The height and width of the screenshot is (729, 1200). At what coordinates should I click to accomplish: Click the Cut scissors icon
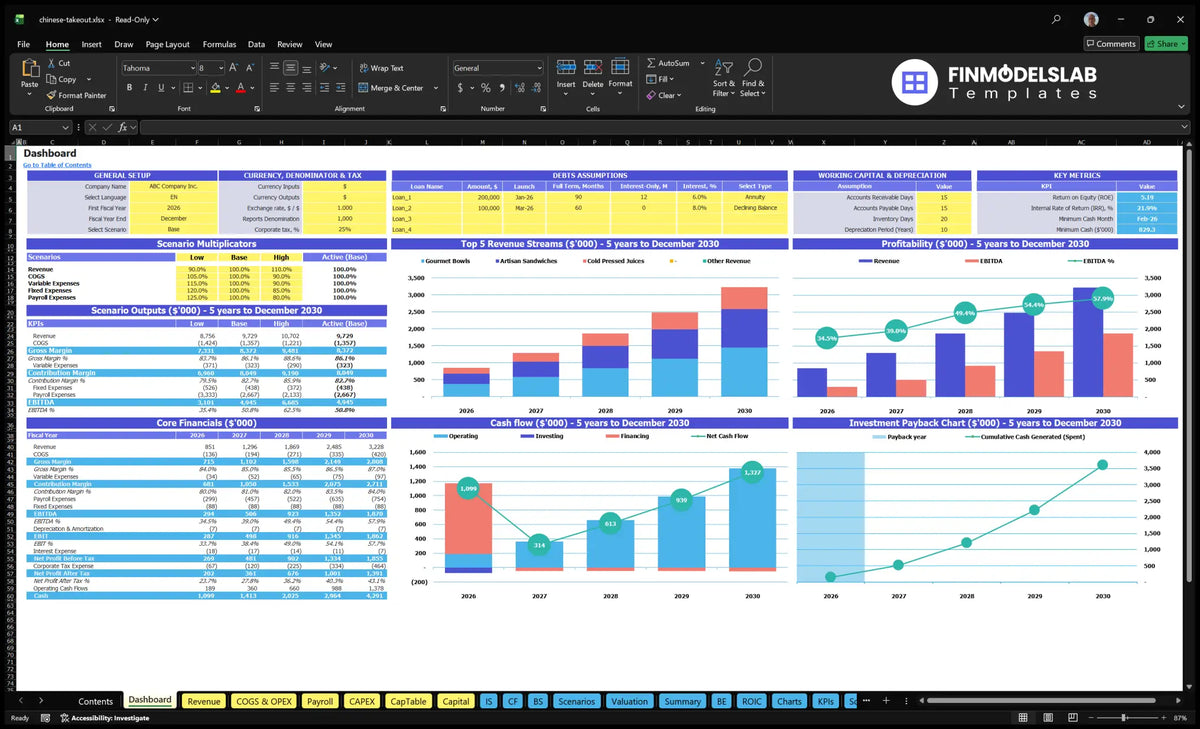click(51, 63)
